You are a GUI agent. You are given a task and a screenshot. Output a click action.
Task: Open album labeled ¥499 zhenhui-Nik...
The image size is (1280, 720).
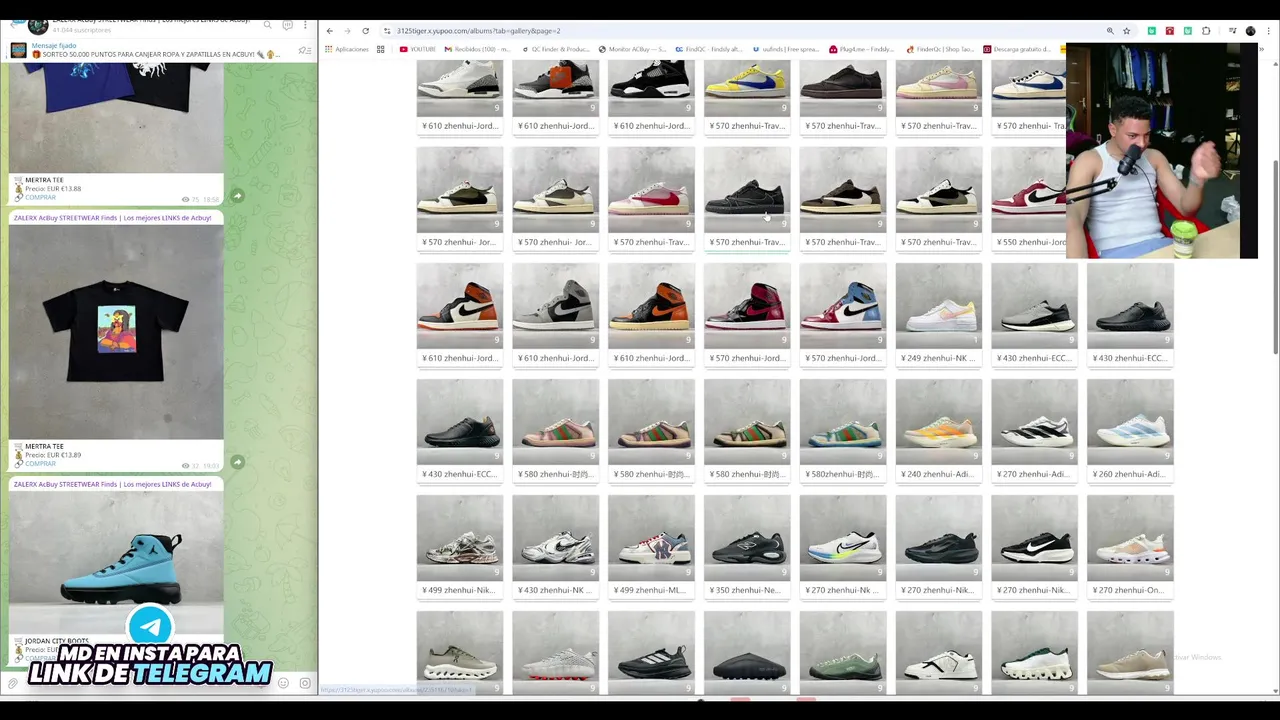459,590
